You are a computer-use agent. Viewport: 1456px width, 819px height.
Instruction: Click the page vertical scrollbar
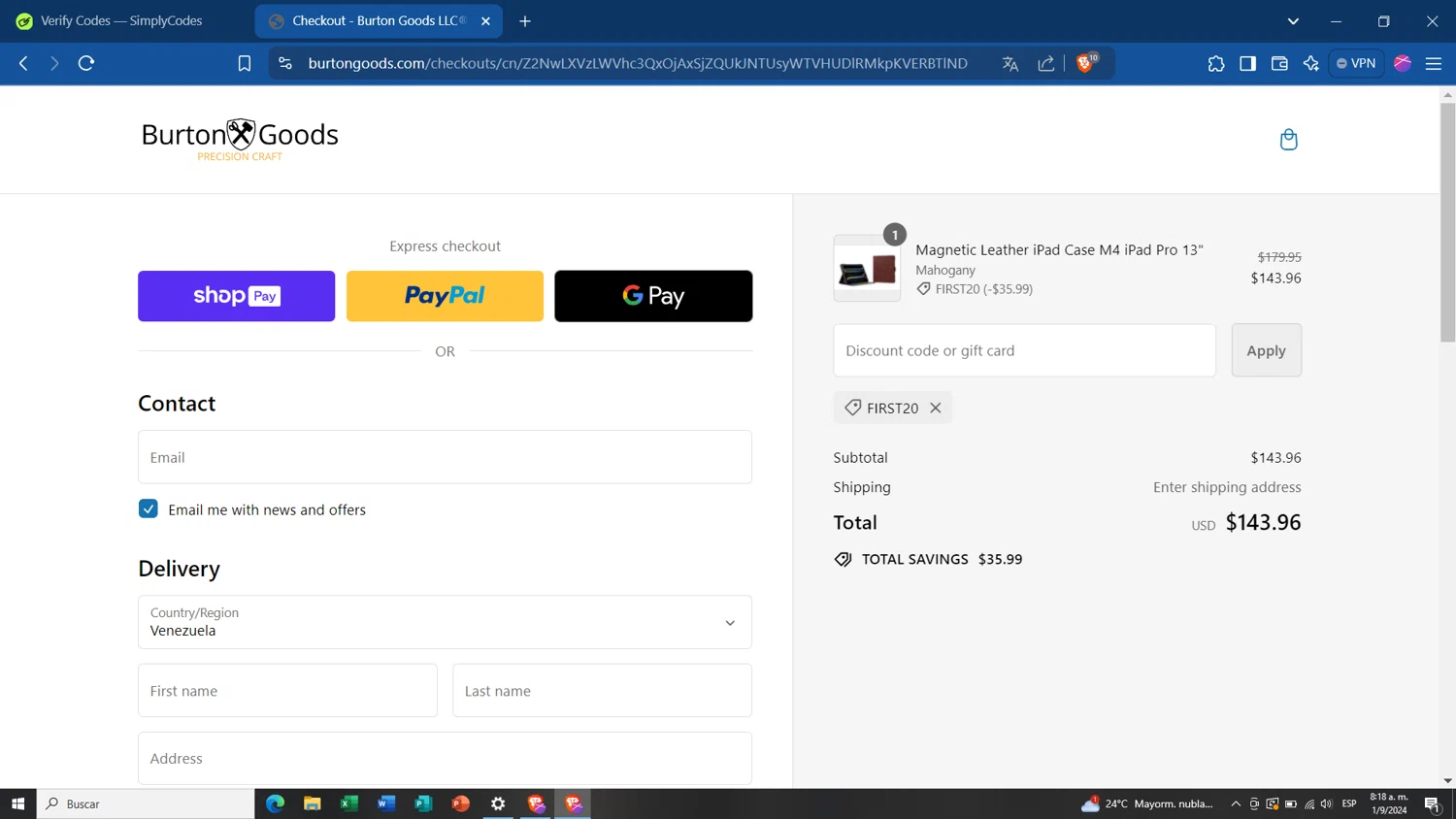coord(1447,223)
